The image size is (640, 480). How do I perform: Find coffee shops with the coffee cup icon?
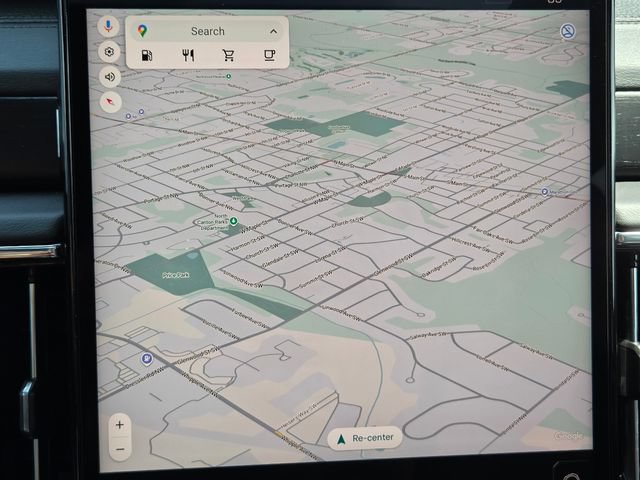tap(269, 55)
